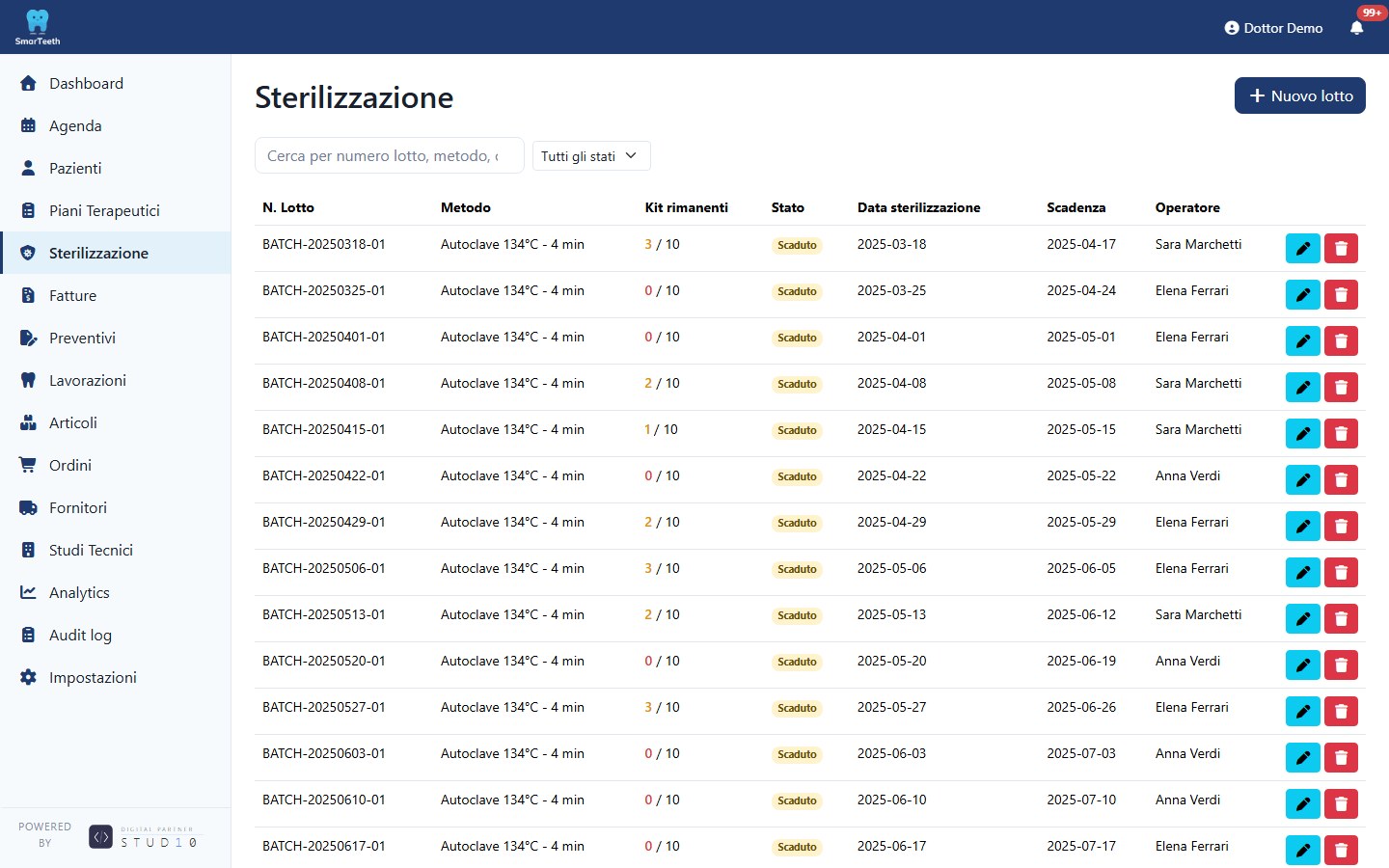Image resolution: width=1389 pixels, height=868 pixels.
Task: Edit batch BATCH-20250318-01
Action: [x=1302, y=248]
